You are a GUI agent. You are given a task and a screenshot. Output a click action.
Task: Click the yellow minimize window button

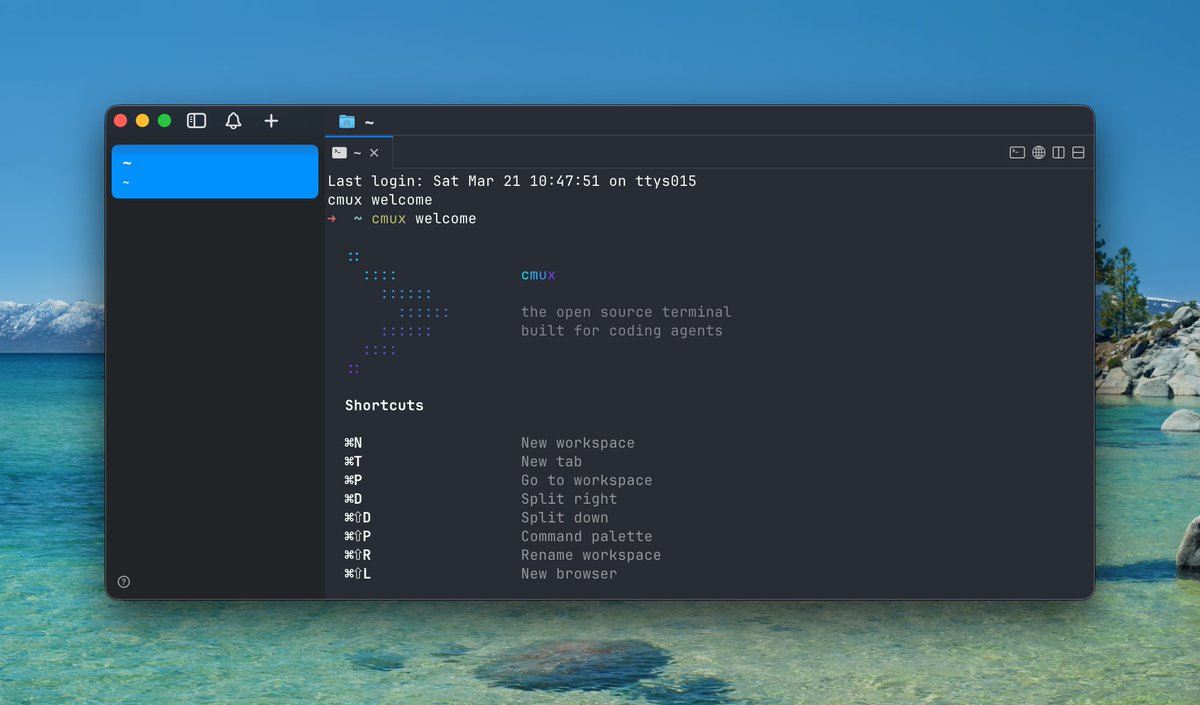click(142, 121)
